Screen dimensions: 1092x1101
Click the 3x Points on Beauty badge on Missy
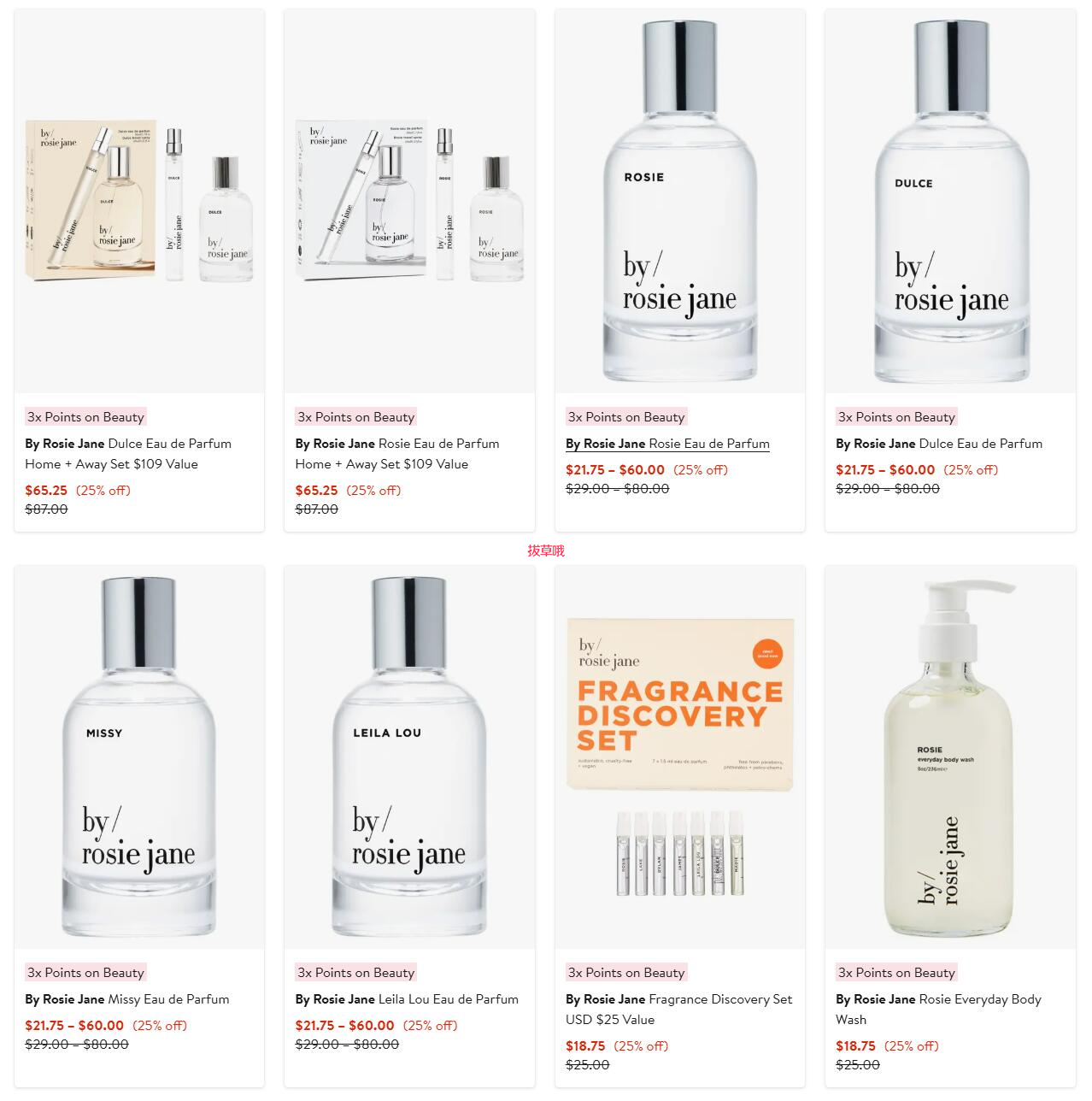(x=85, y=973)
